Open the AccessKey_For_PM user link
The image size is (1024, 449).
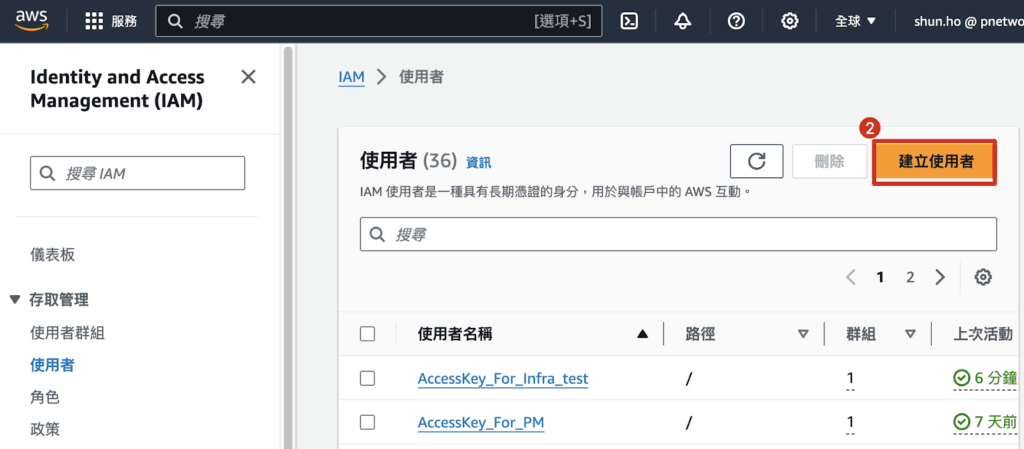[480, 423]
